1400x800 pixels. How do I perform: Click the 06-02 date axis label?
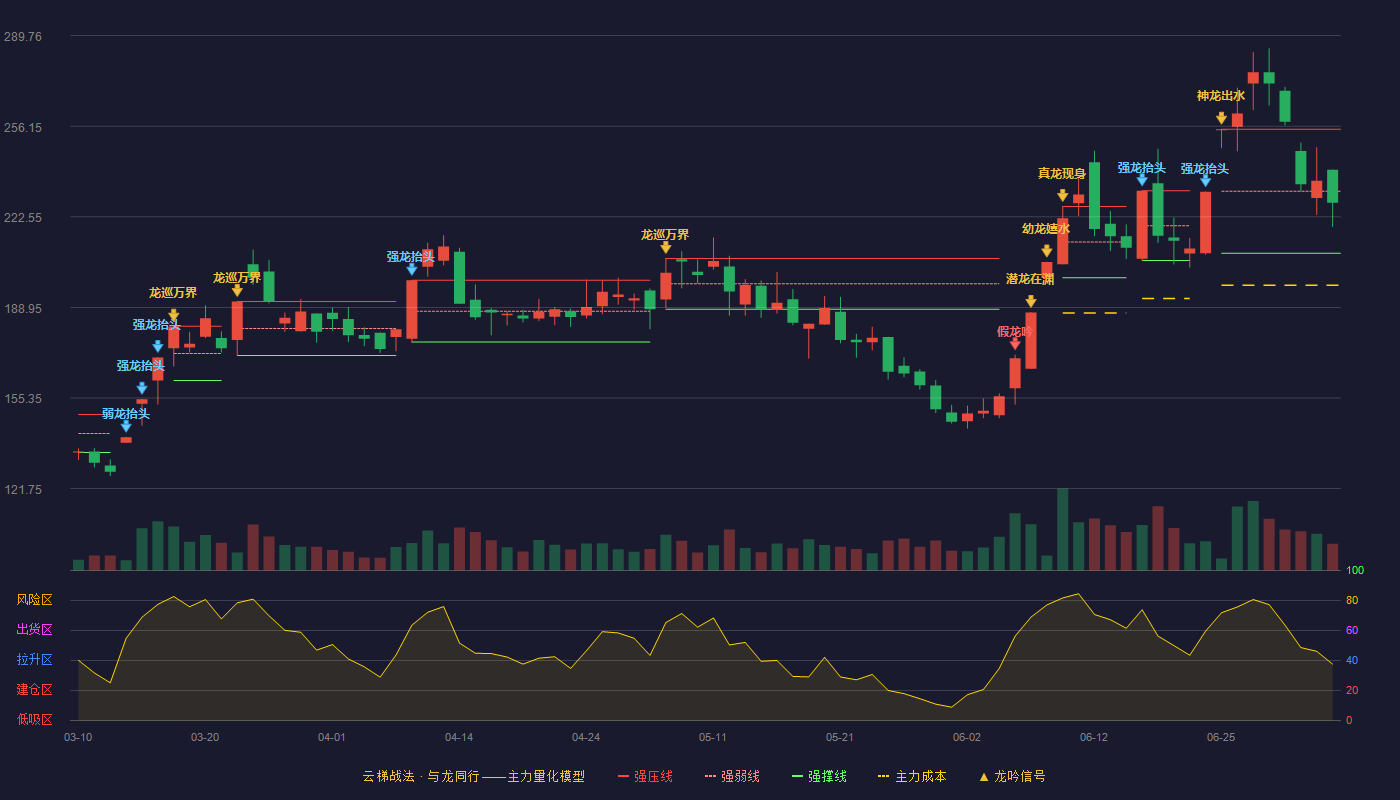point(967,737)
